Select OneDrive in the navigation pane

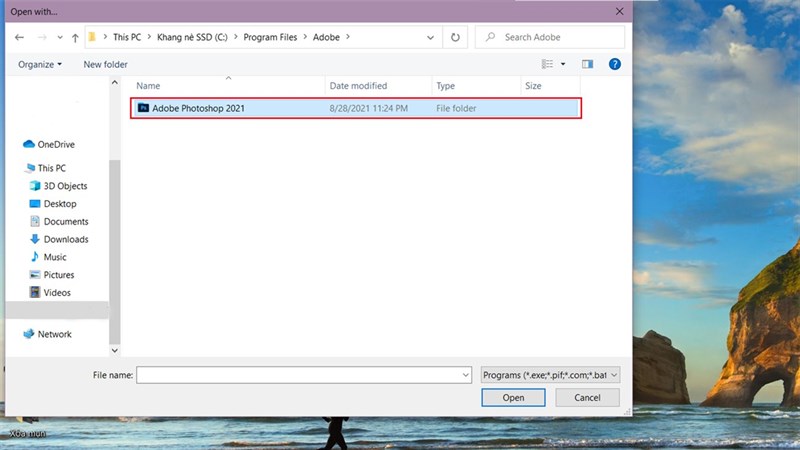56,145
